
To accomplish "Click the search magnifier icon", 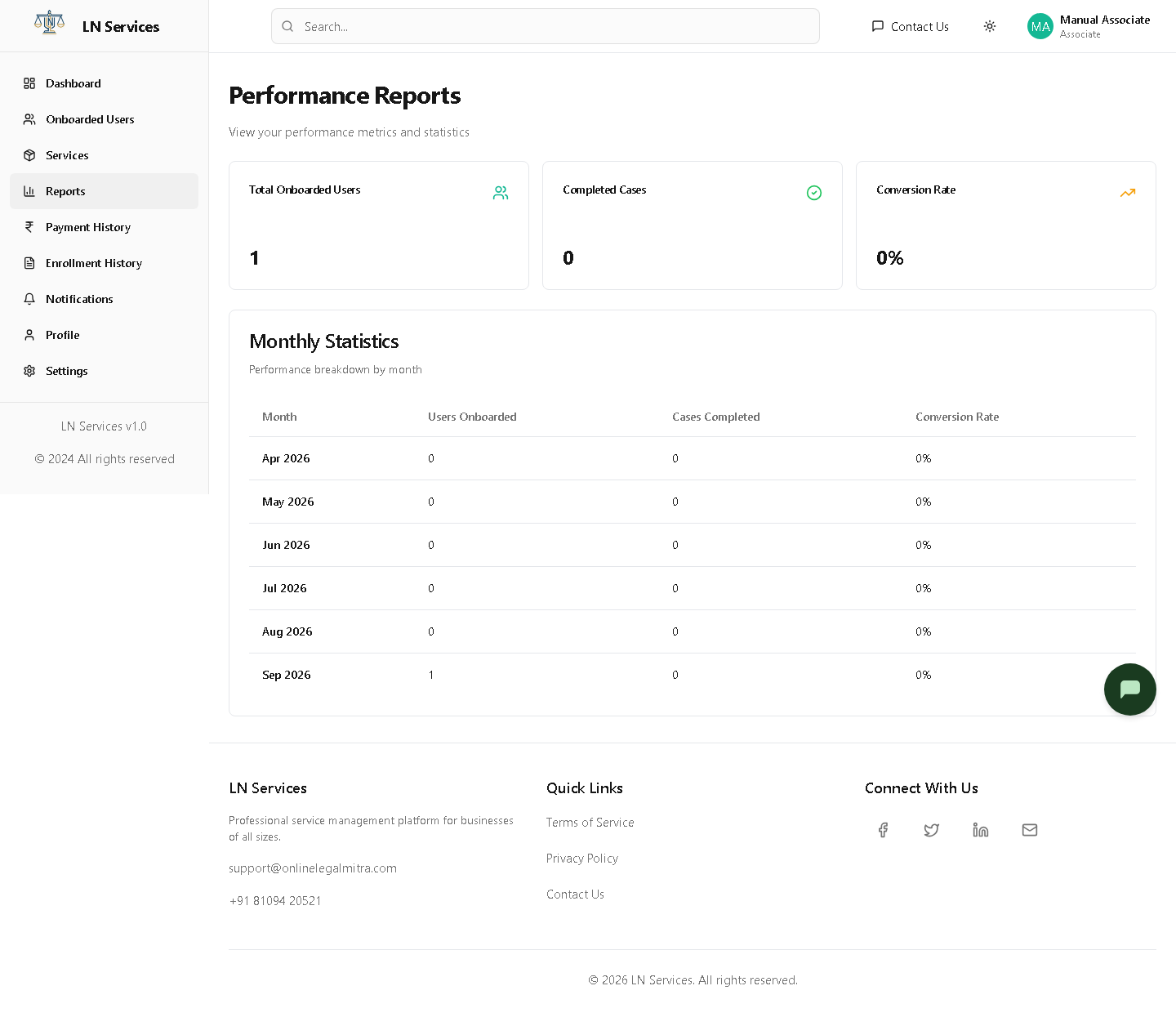I will click(287, 26).
